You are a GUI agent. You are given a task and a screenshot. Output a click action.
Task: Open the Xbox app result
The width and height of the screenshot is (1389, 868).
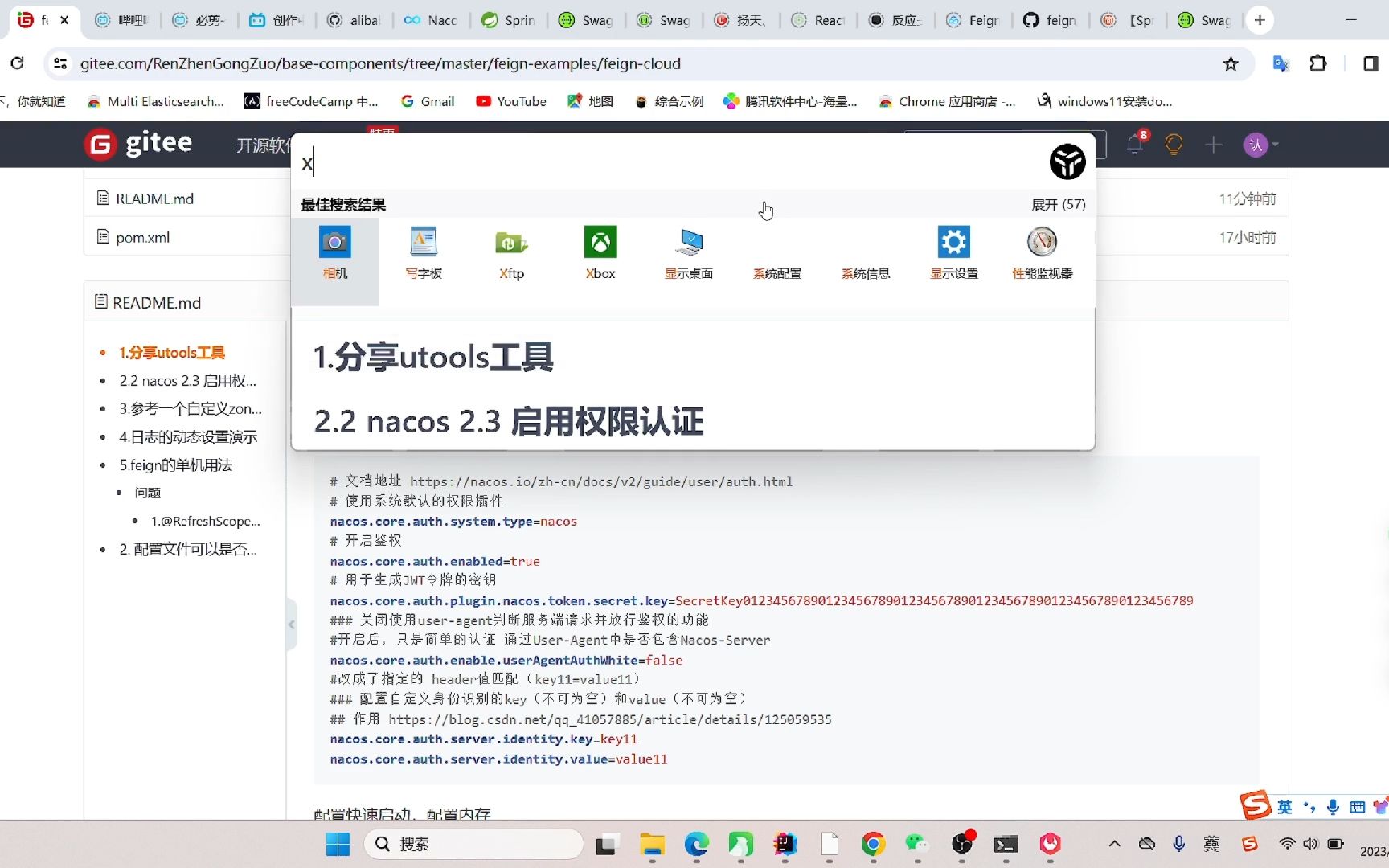[600, 253]
